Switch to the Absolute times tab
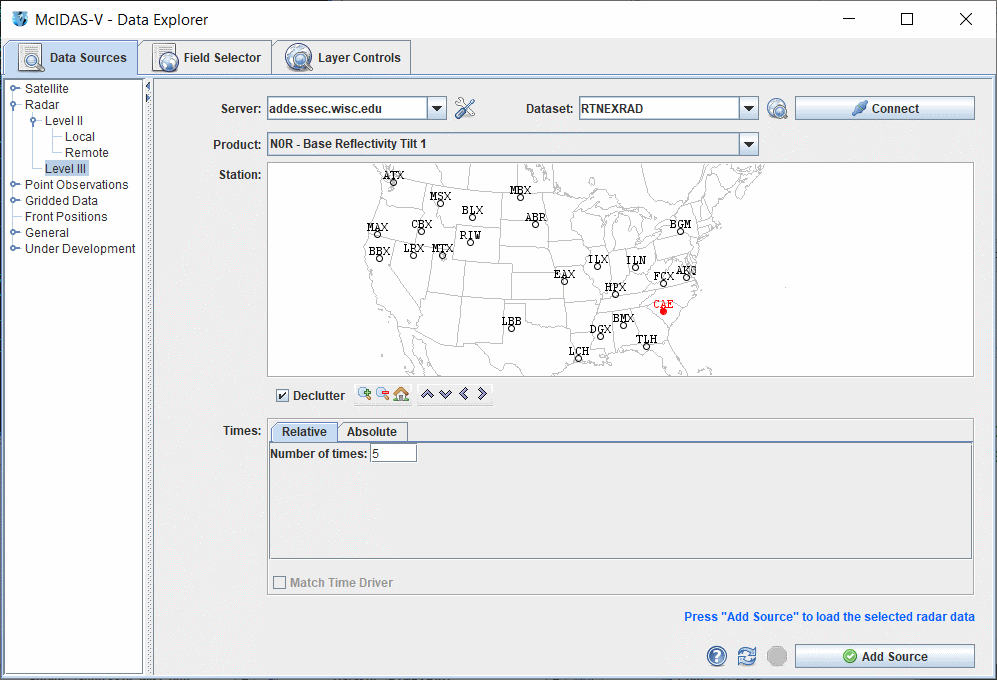Screen dimensions: 997x680 (372, 432)
